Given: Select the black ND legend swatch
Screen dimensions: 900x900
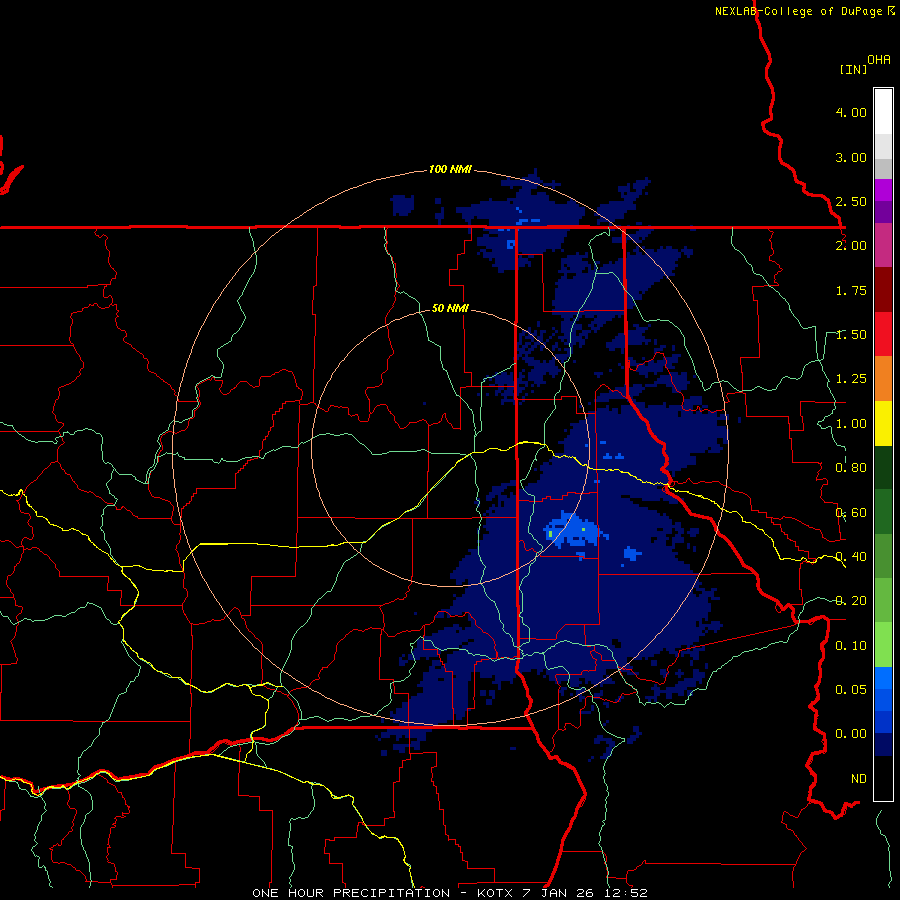Looking at the screenshot, I should tap(883, 778).
